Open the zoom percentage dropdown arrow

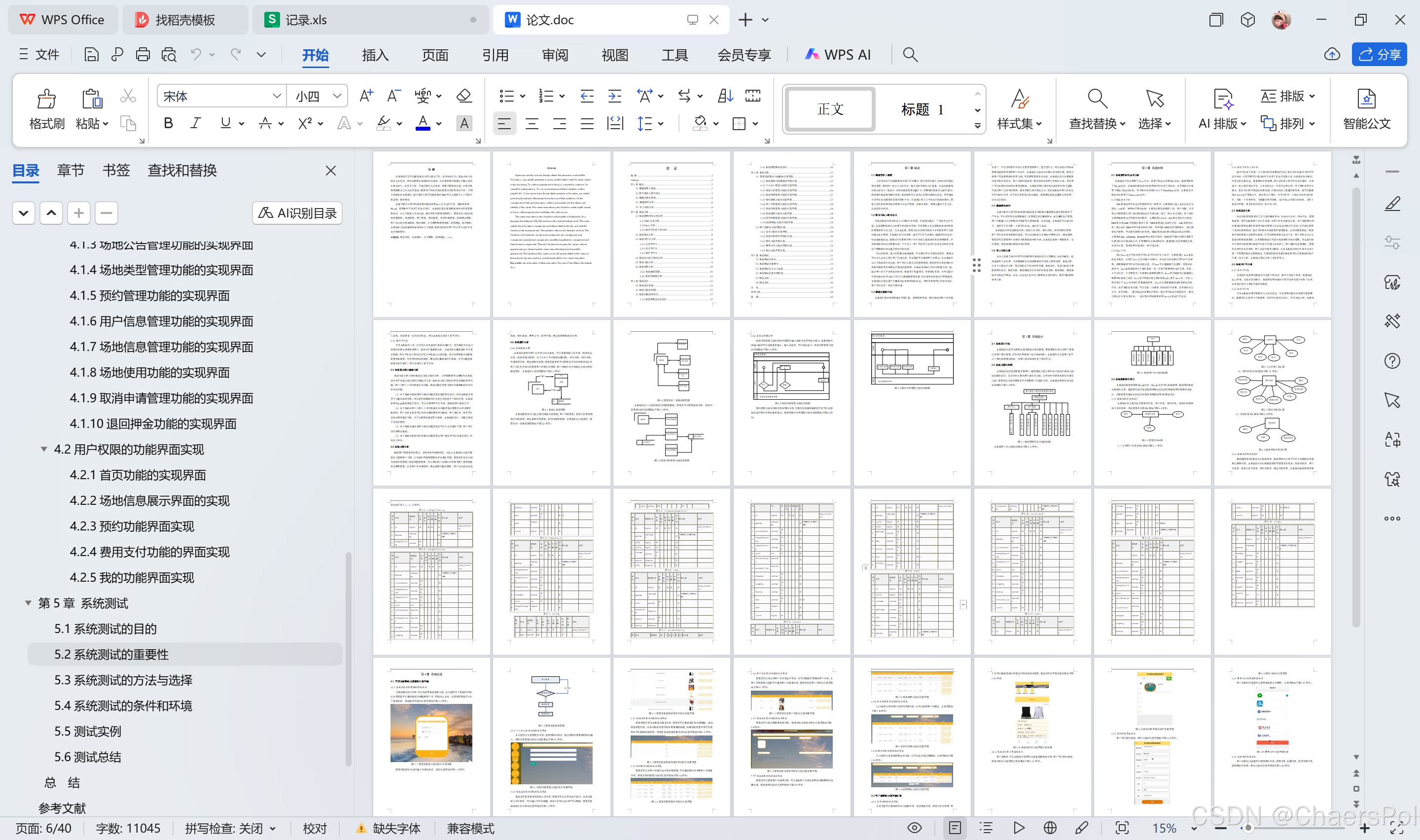1194,828
